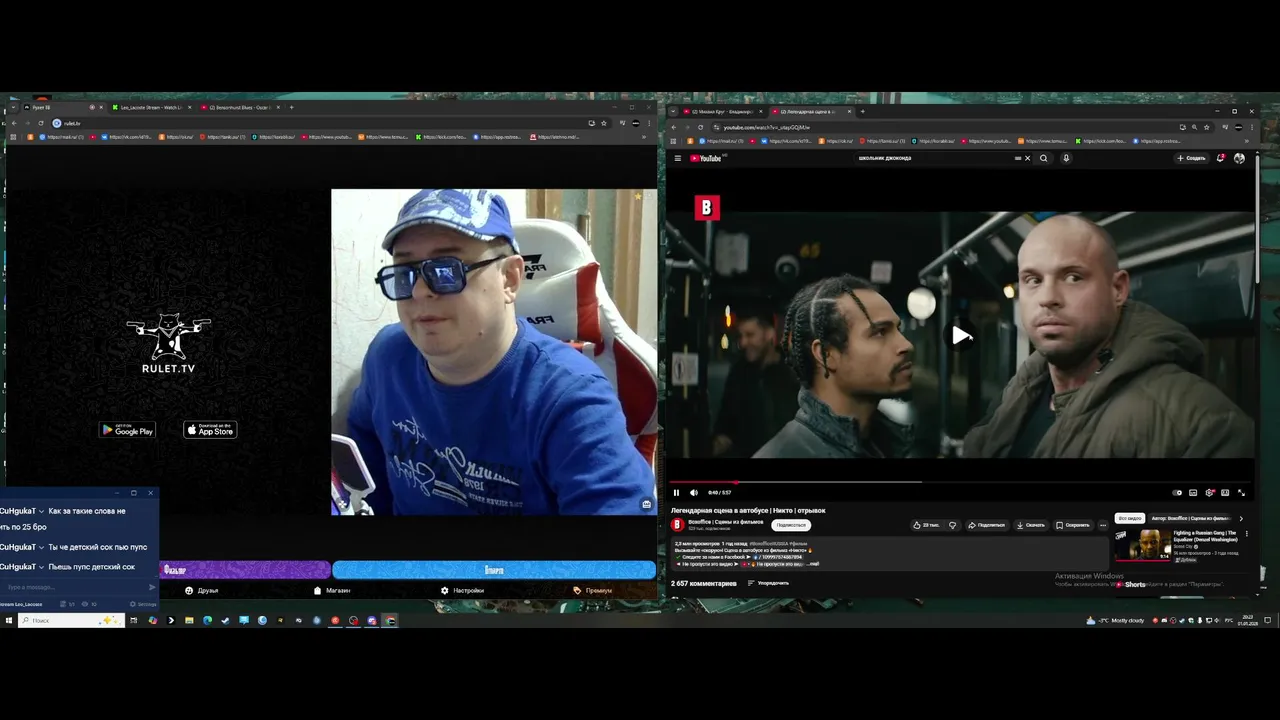Image resolution: width=1280 pixels, height=720 pixels.
Task: Click the Создать create button
Action: tap(1191, 158)
